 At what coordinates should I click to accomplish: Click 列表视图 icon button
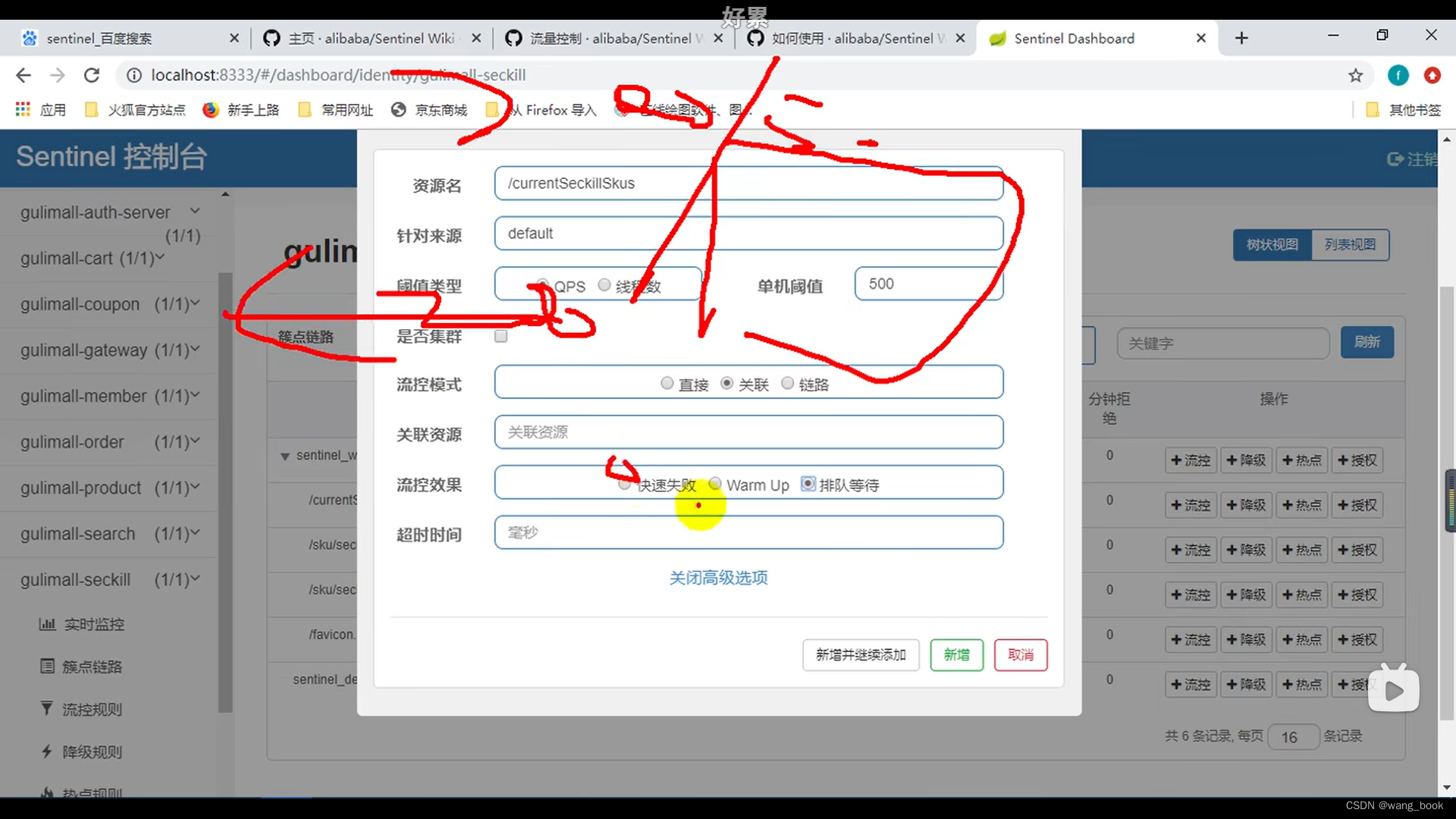click(x=1351, y=244)
